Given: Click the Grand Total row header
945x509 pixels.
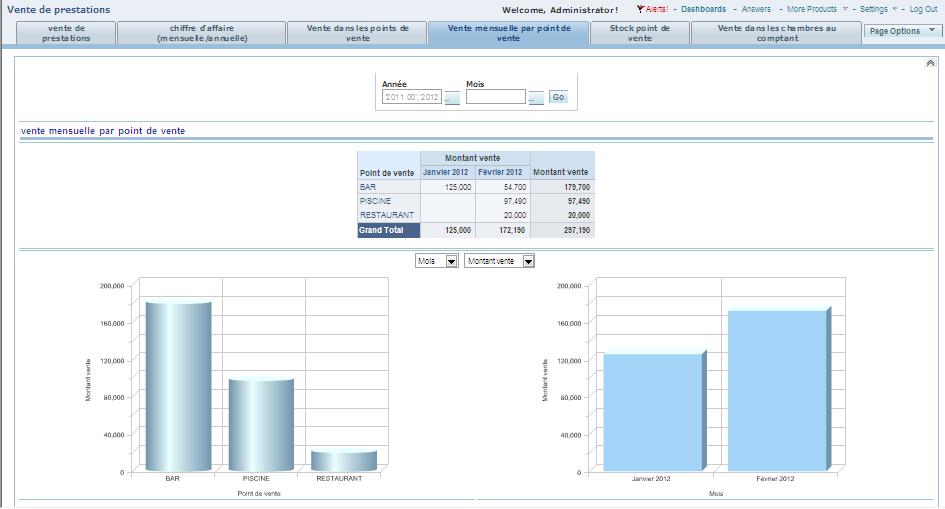Looking at the screenshot, I should pos(389,230).
